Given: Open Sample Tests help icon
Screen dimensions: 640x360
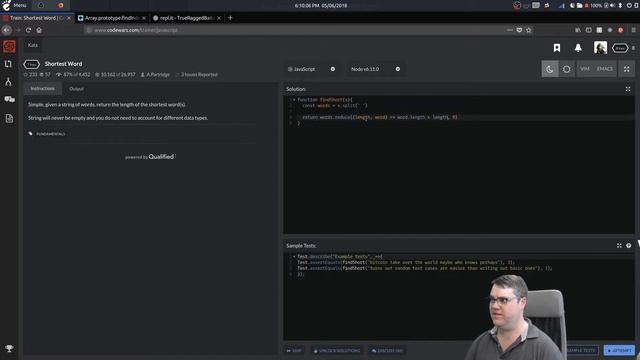Looking at the screenshot, I should point(629,246).
